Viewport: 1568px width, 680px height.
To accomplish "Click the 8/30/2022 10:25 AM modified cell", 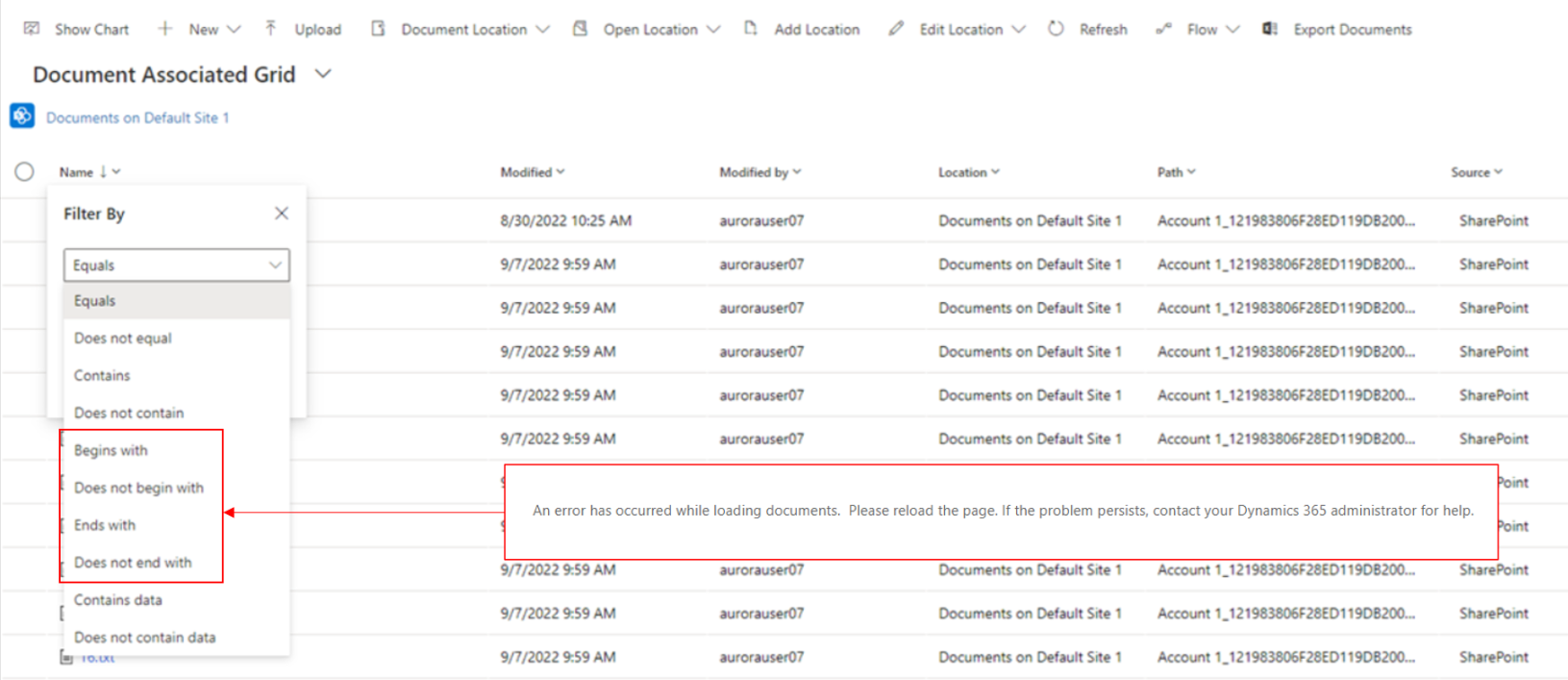I will [x=566, y=221].
